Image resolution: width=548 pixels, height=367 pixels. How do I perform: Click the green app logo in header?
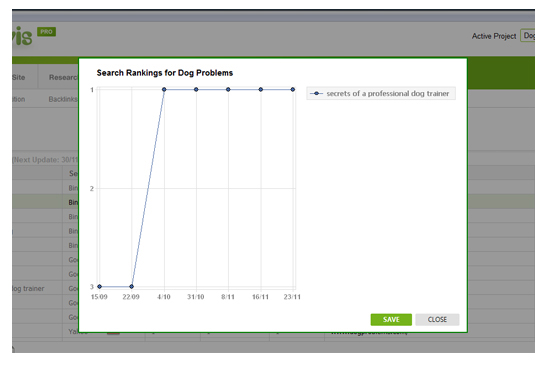coord(22,36)
